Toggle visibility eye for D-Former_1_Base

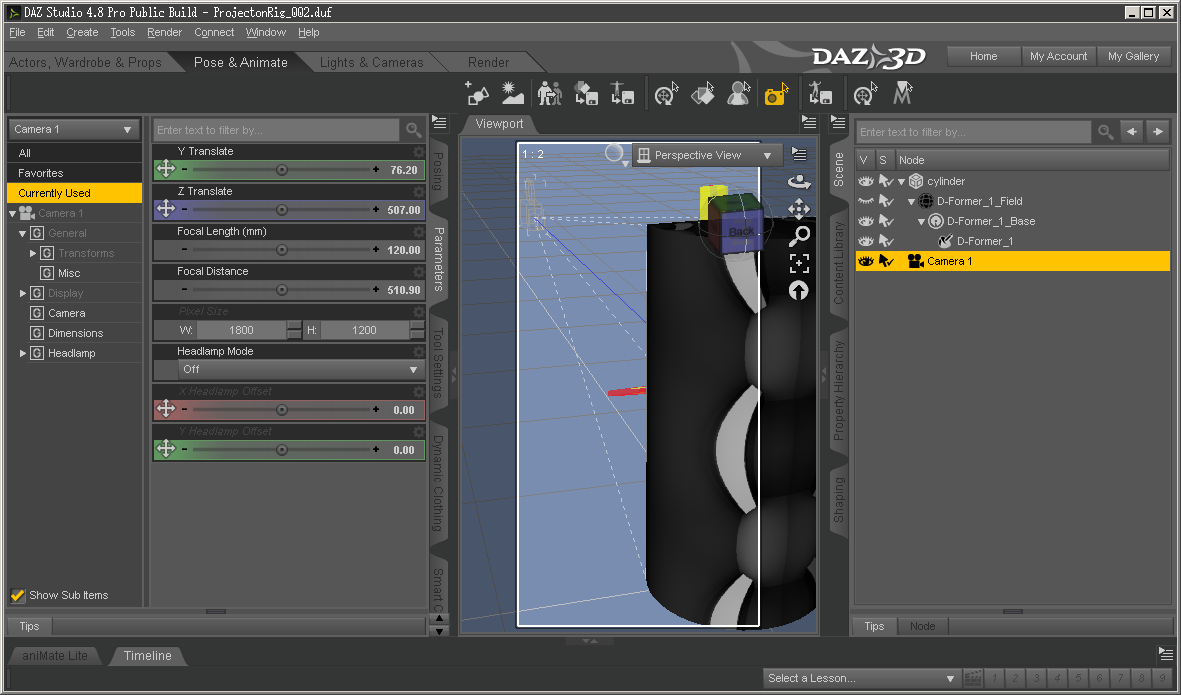(x=866, y=221)
